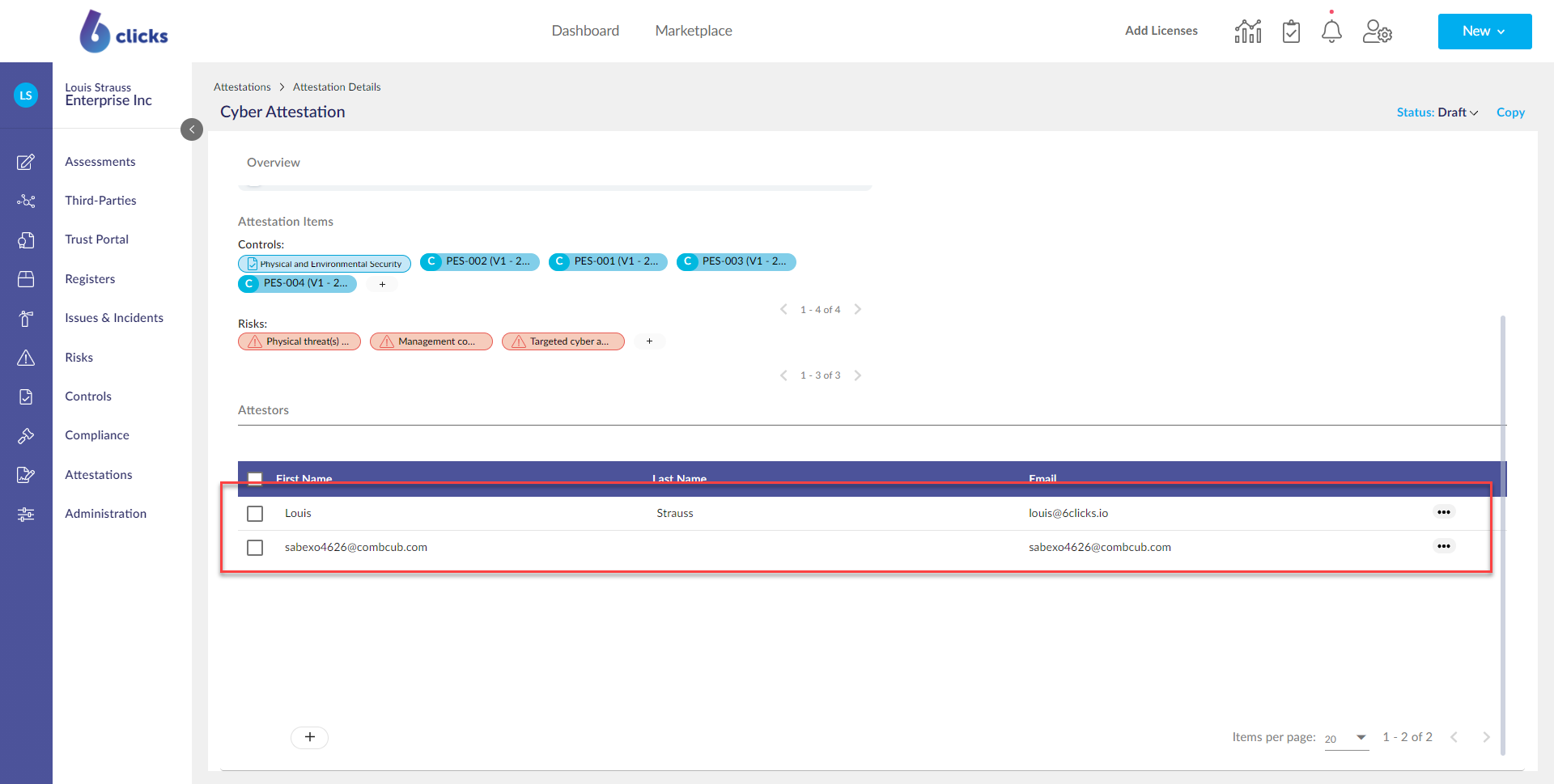Select the checkbox for Louis Strauss
Screen dimensions: 1554x784
click(255, 514)
